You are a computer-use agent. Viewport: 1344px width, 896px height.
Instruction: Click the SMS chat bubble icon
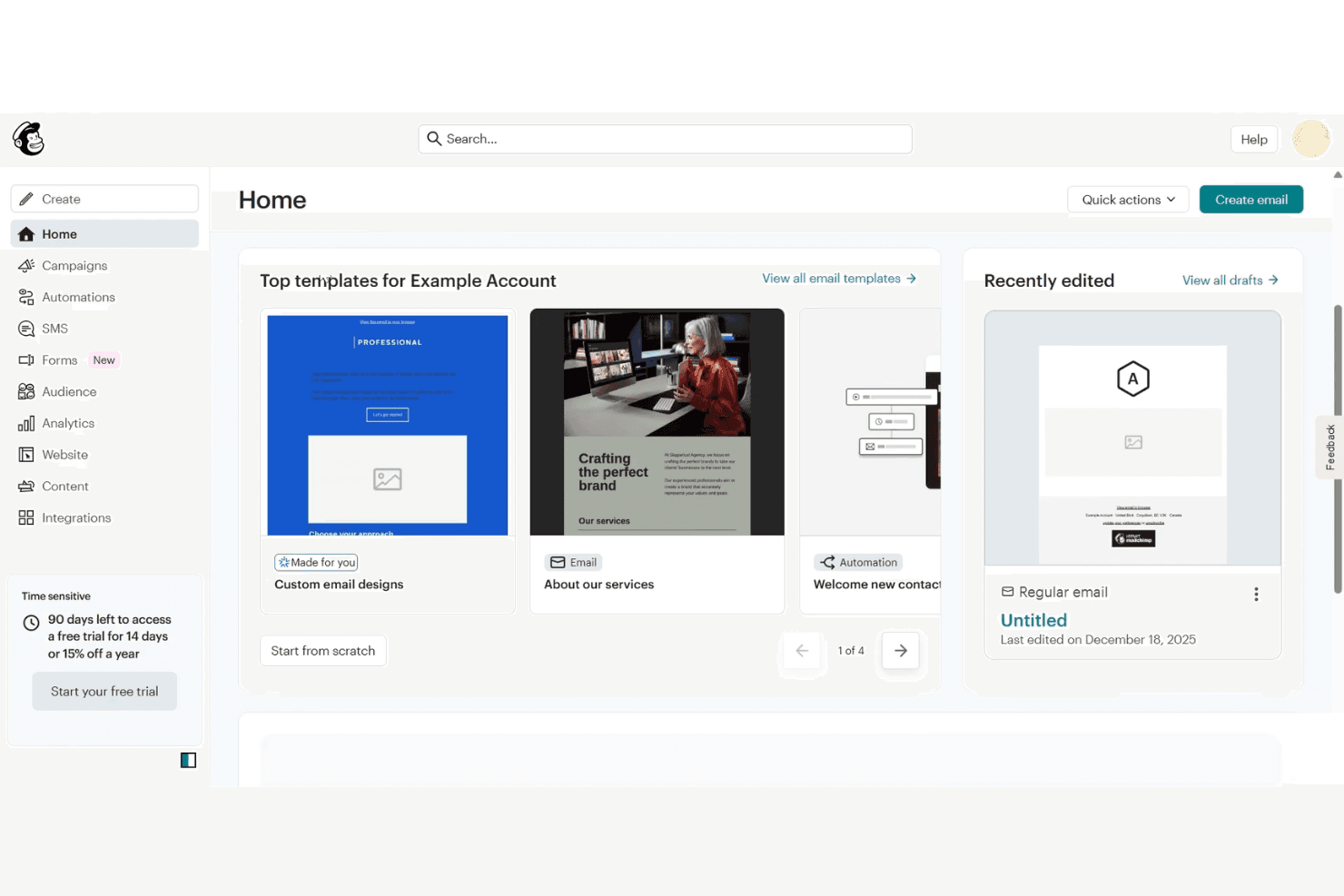click(26, 329)
